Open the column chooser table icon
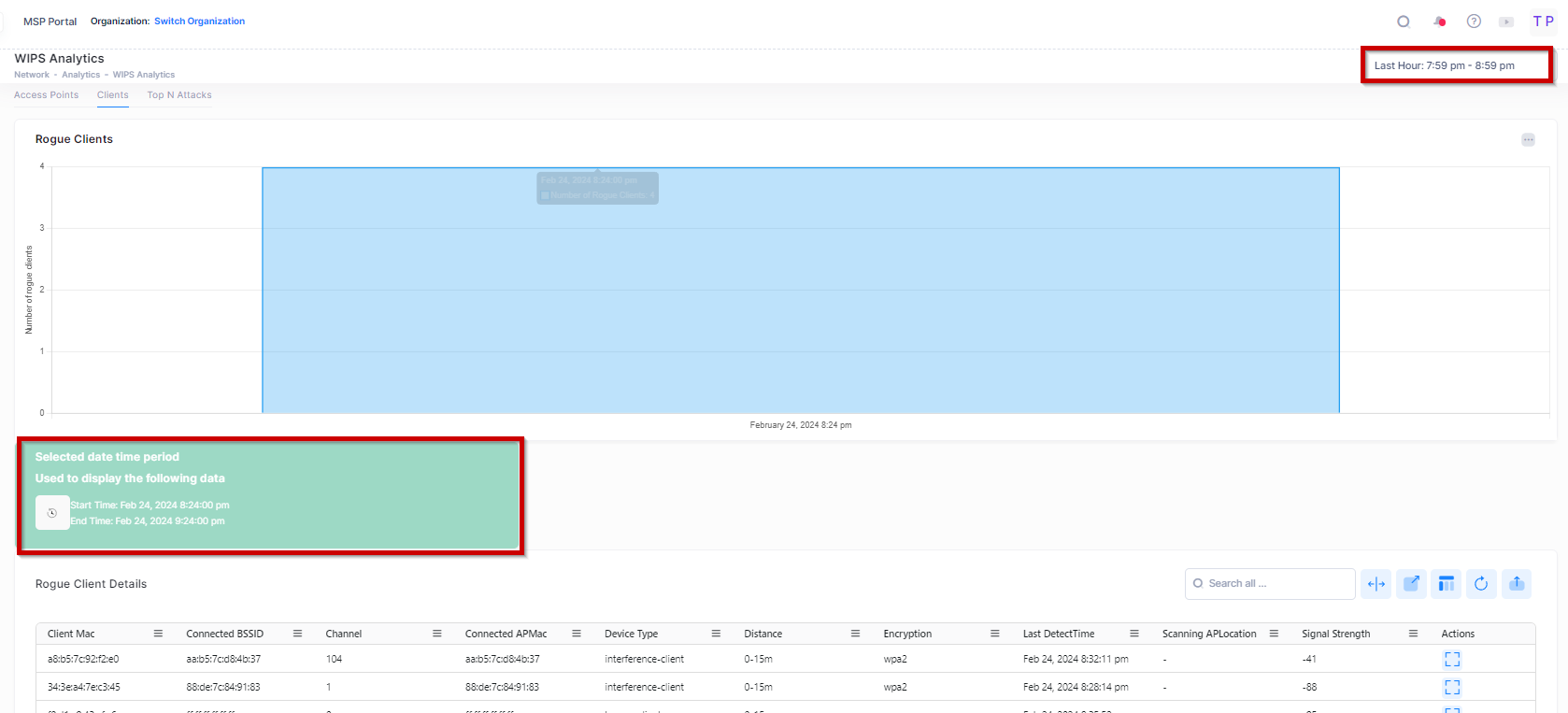Screen dimensions: 1568x713 [x=1446, y=584]
